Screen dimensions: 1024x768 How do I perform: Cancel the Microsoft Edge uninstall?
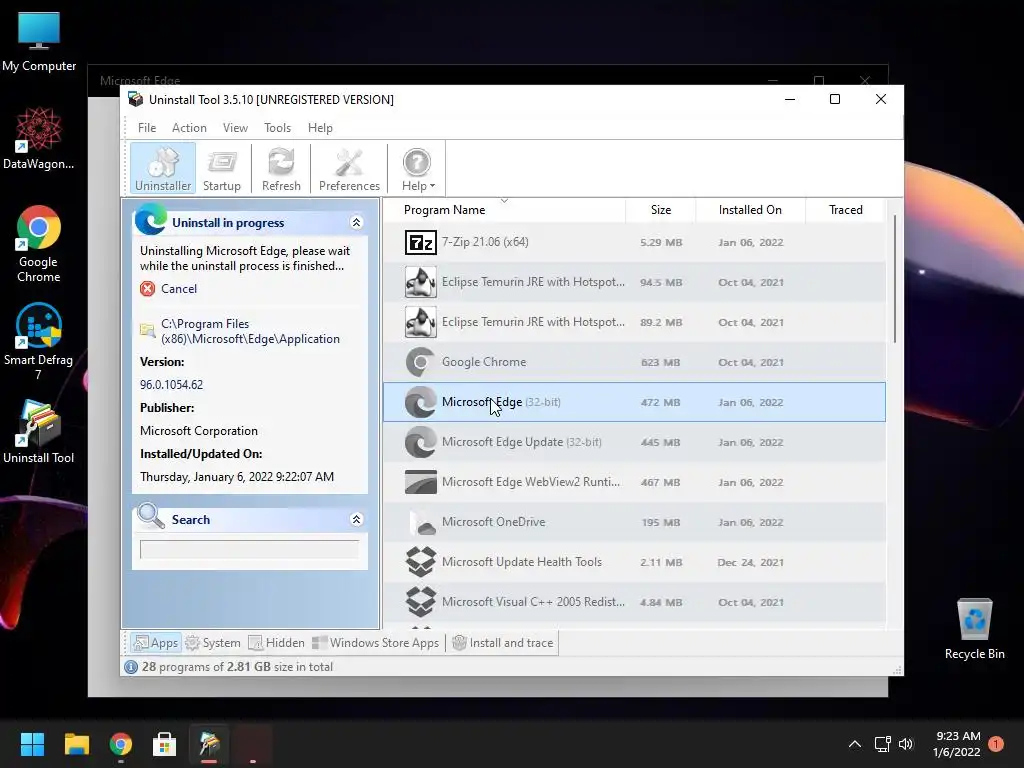coord(178,289)
